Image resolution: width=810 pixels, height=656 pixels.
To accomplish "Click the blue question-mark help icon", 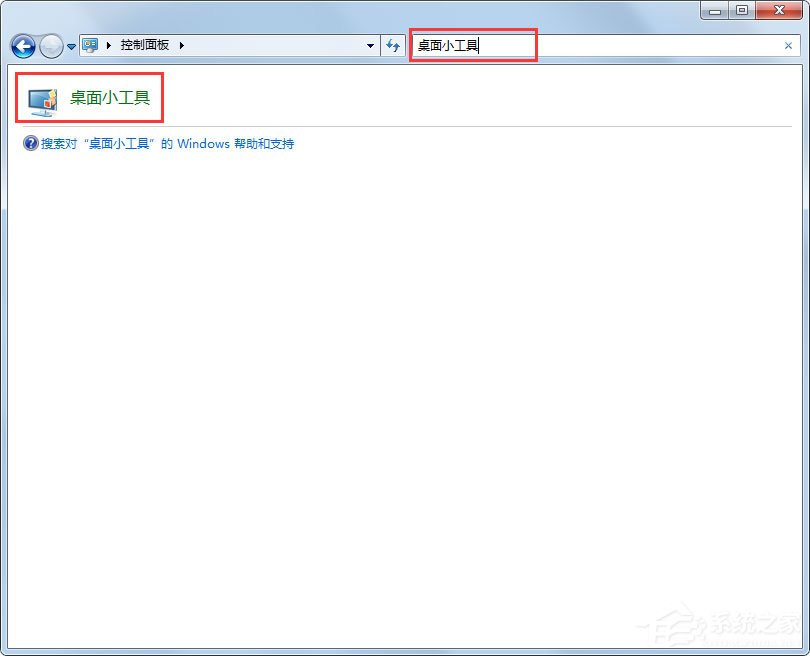I will (30, 143).
